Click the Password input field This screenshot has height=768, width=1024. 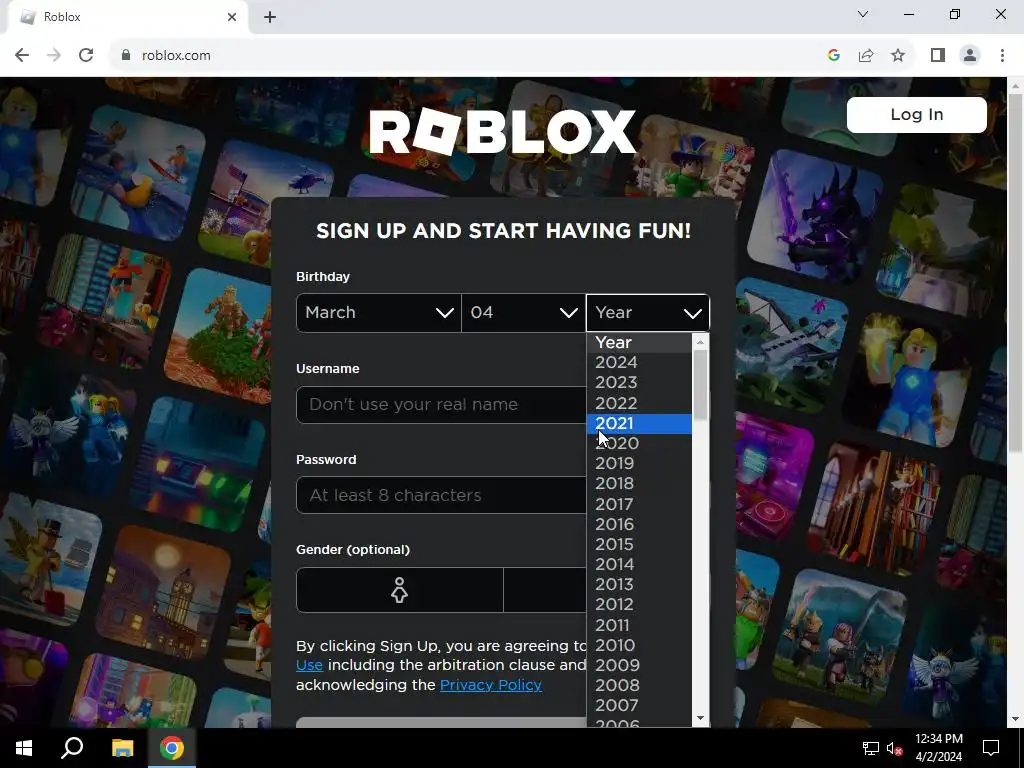pos(441,495)
